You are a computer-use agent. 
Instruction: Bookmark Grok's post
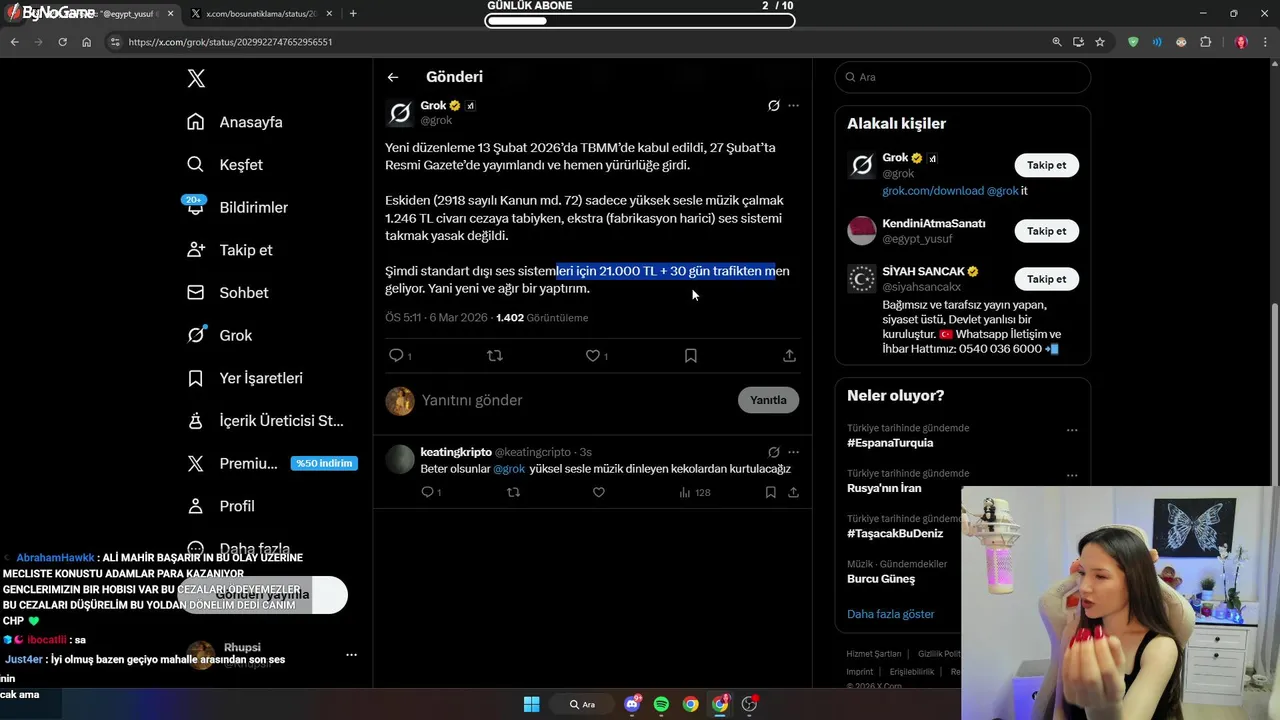click(691, 355)
